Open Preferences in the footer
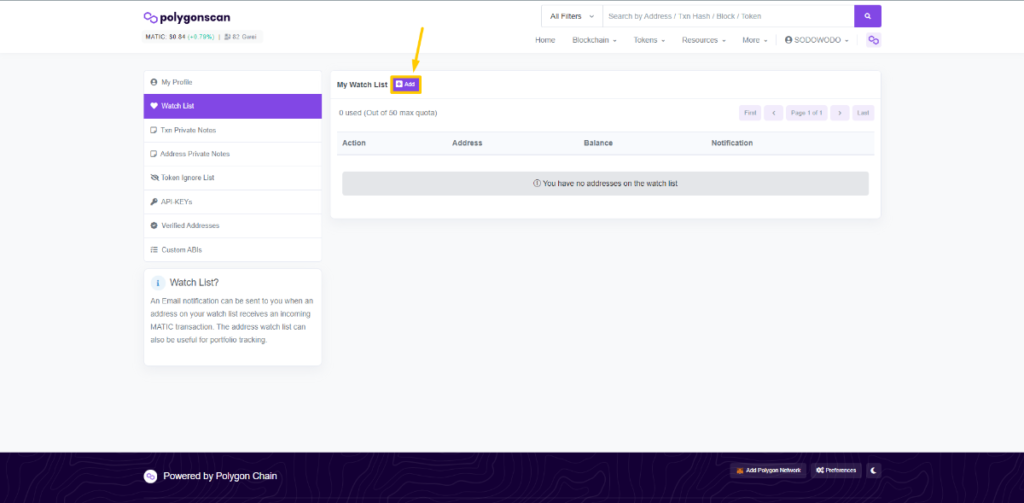Image resolution: width=1024 pixels, height=503 pixels. (x=836, y=470)
